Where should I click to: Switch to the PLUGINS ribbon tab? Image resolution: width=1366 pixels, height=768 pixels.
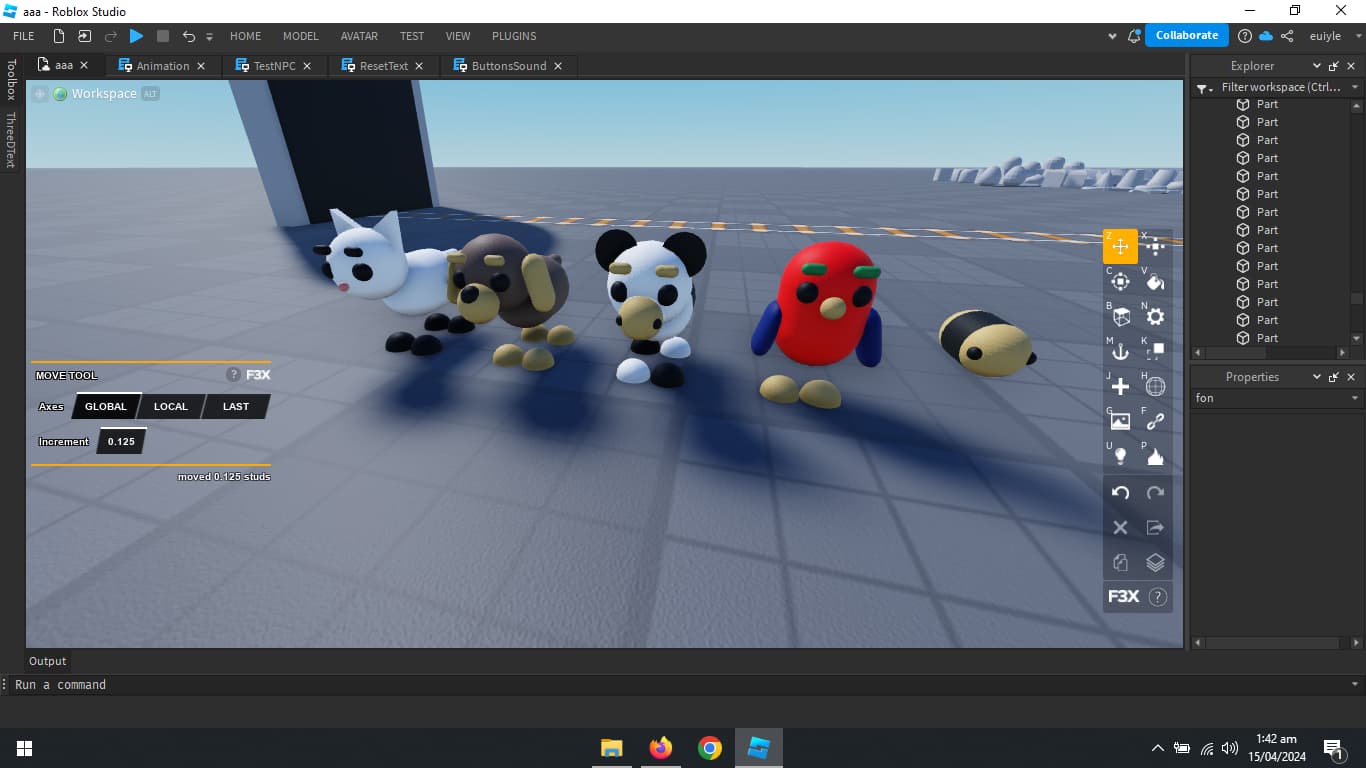tap(514, 36)
